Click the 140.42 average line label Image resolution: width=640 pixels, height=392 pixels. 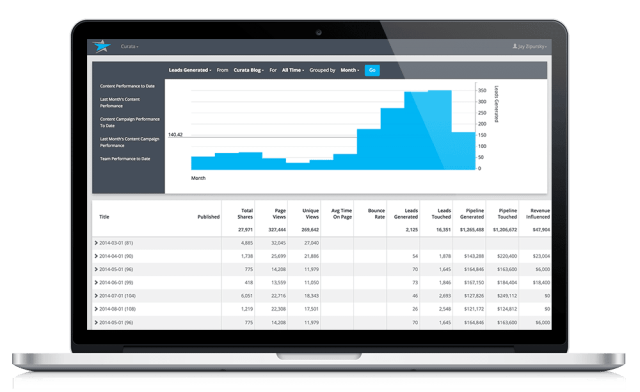point(175,135)
